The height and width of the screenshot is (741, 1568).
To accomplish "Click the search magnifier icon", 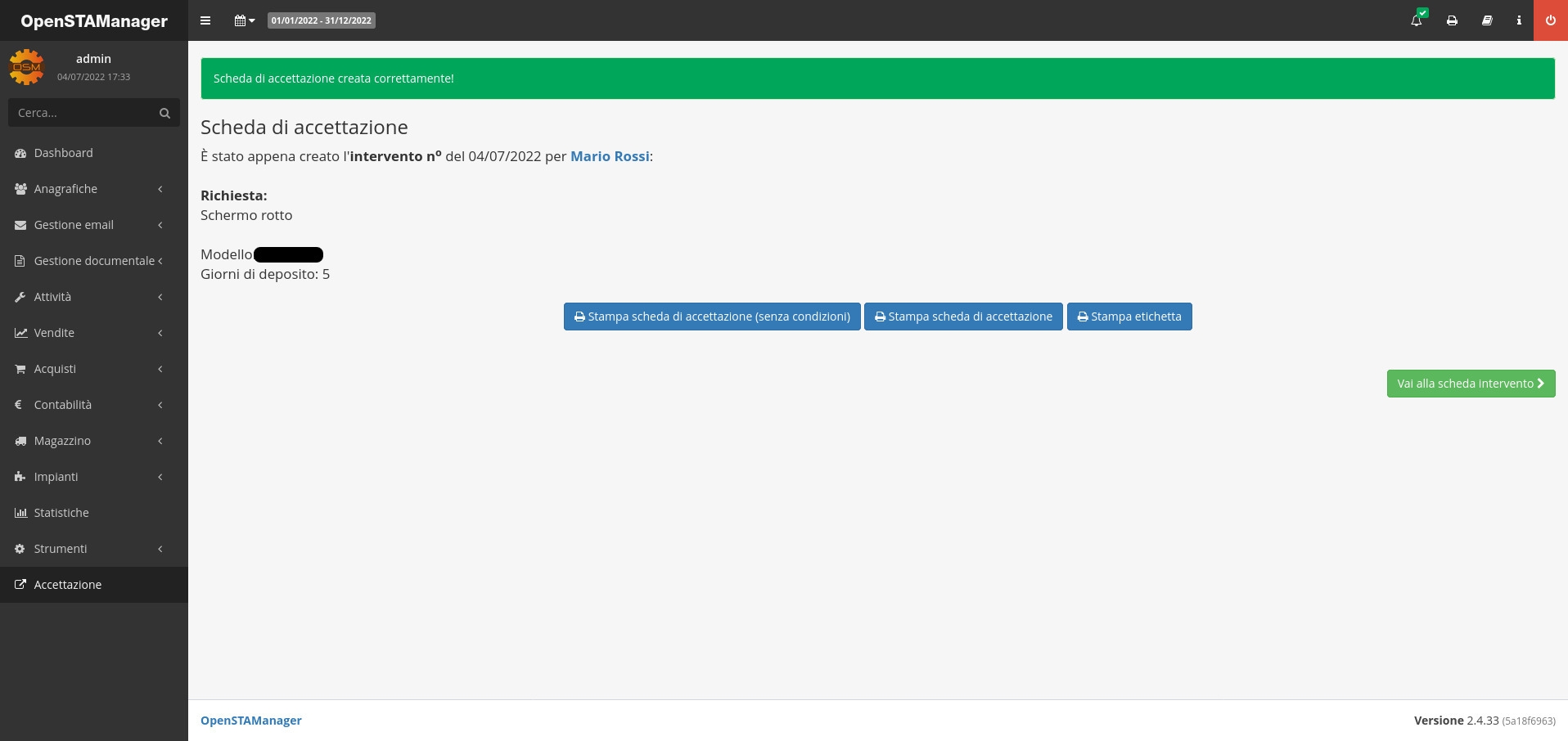I will (164, 113).
